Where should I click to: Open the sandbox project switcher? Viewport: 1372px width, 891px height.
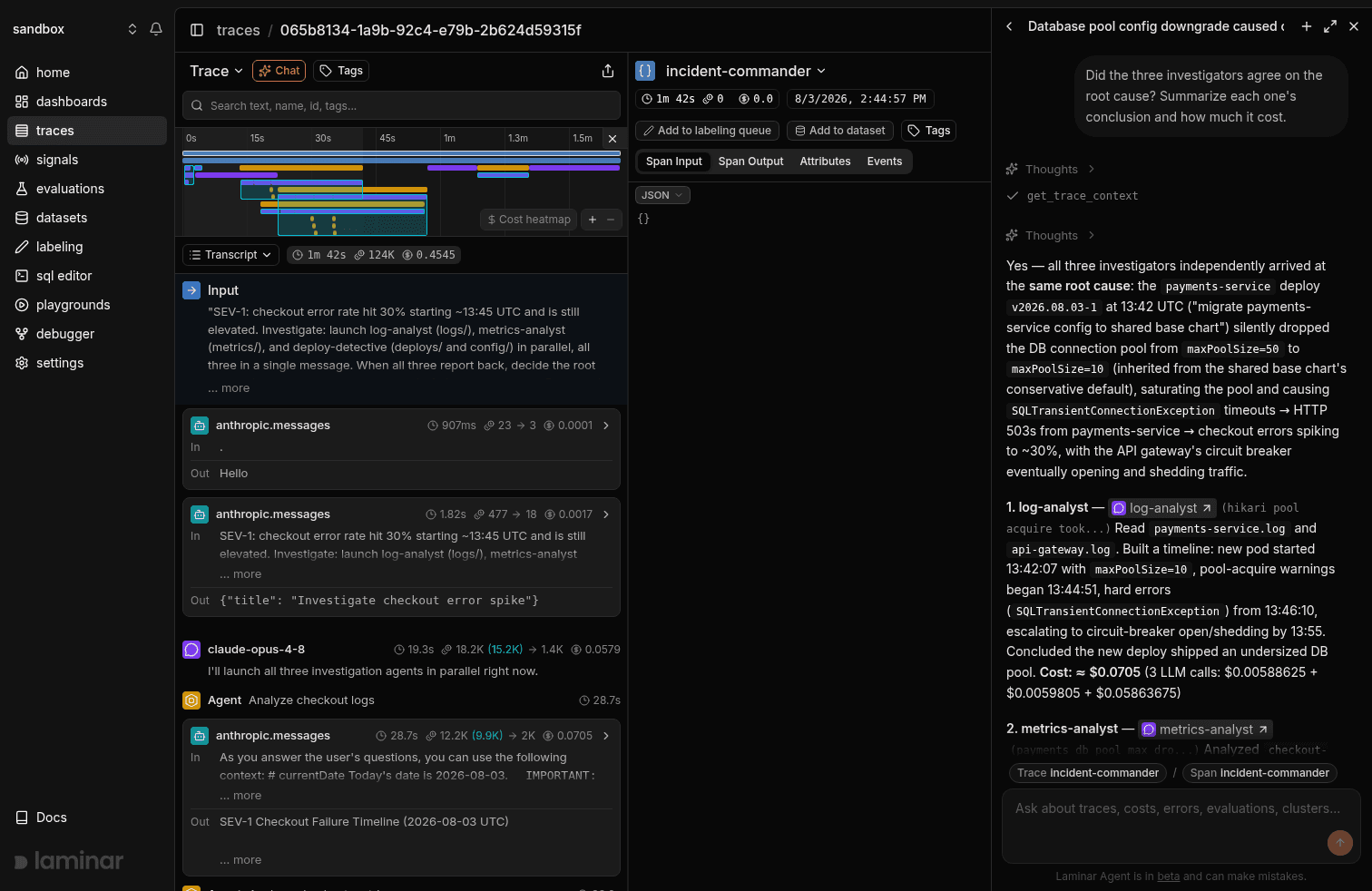click(x=74, y=29)
